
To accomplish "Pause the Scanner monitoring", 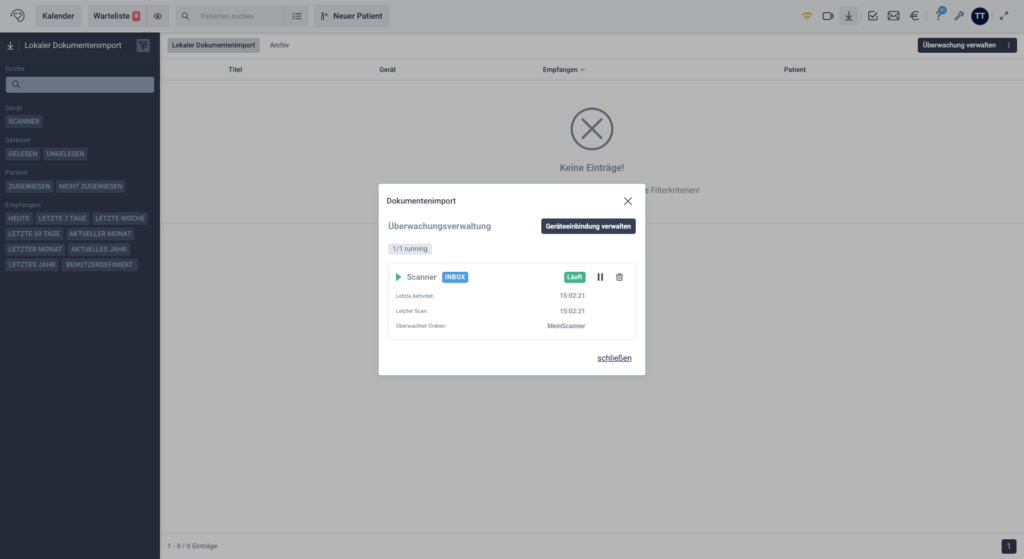I will 600,277.
